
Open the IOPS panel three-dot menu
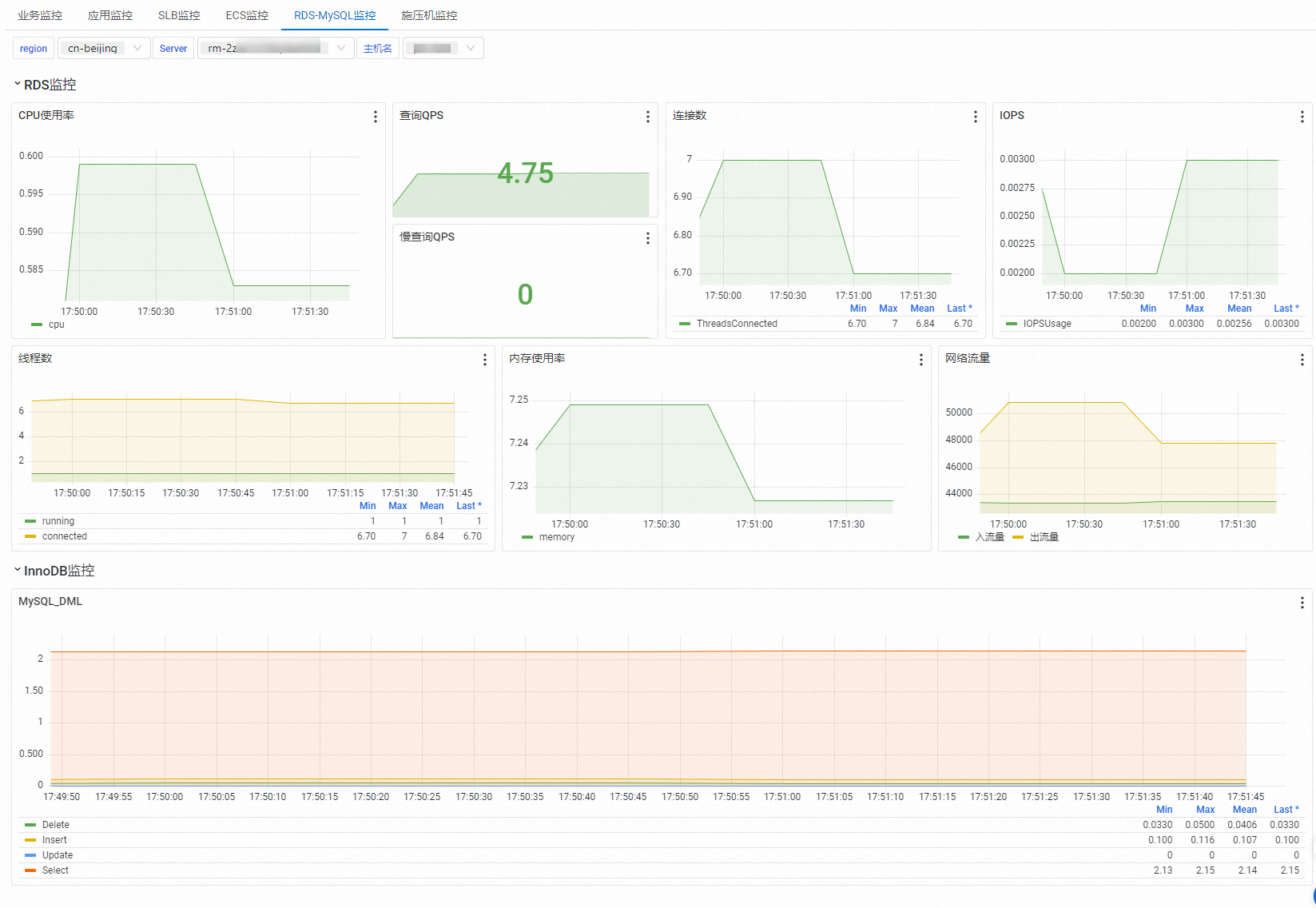coord(1302,117)
